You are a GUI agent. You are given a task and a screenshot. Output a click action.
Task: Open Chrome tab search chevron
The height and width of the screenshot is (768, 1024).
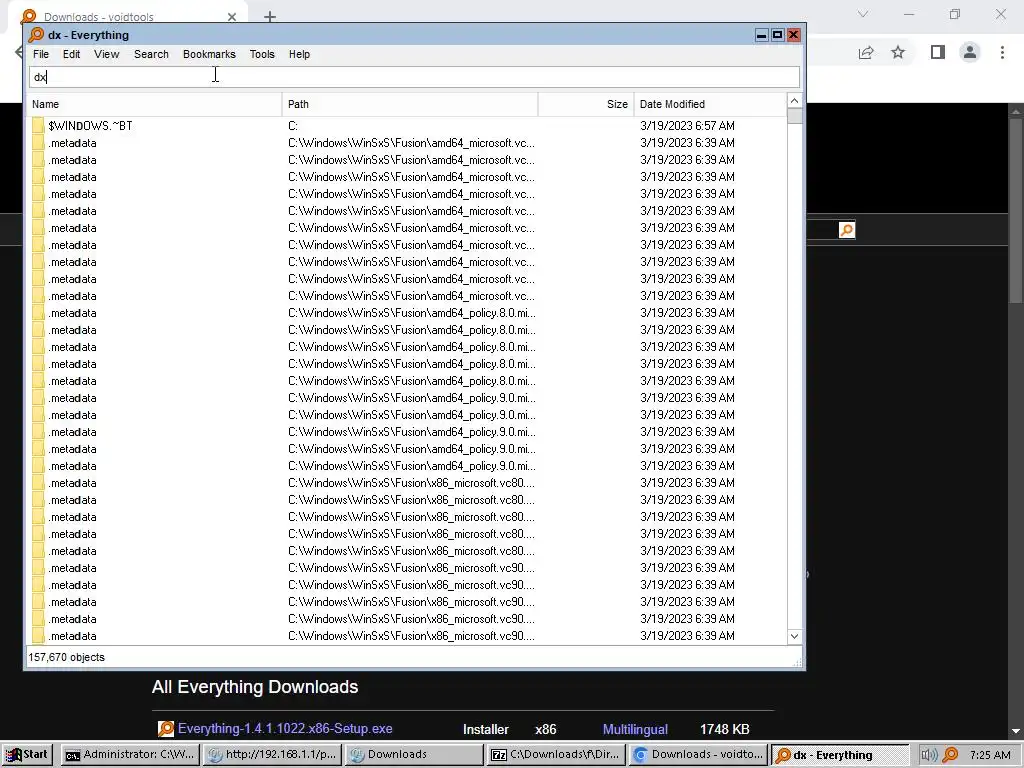863,14
